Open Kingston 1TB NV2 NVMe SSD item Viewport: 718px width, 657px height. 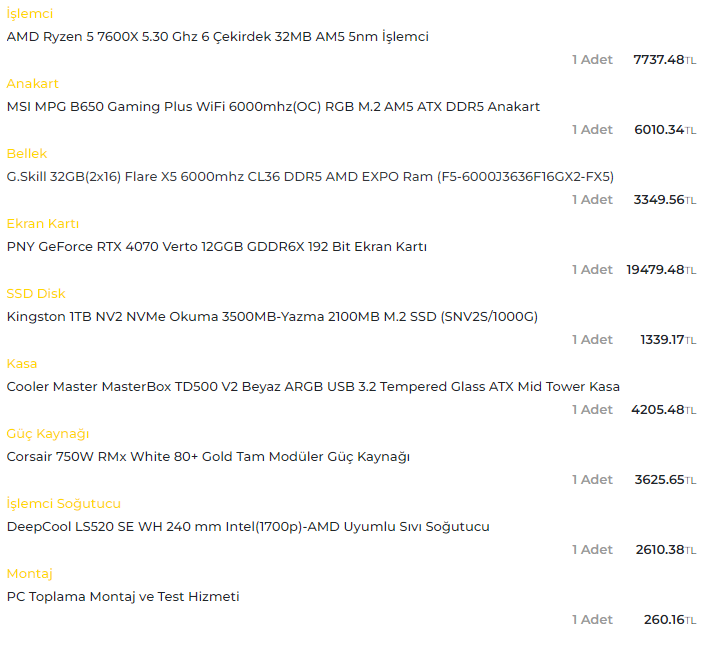pyautogui.click(x=272, y=317)
